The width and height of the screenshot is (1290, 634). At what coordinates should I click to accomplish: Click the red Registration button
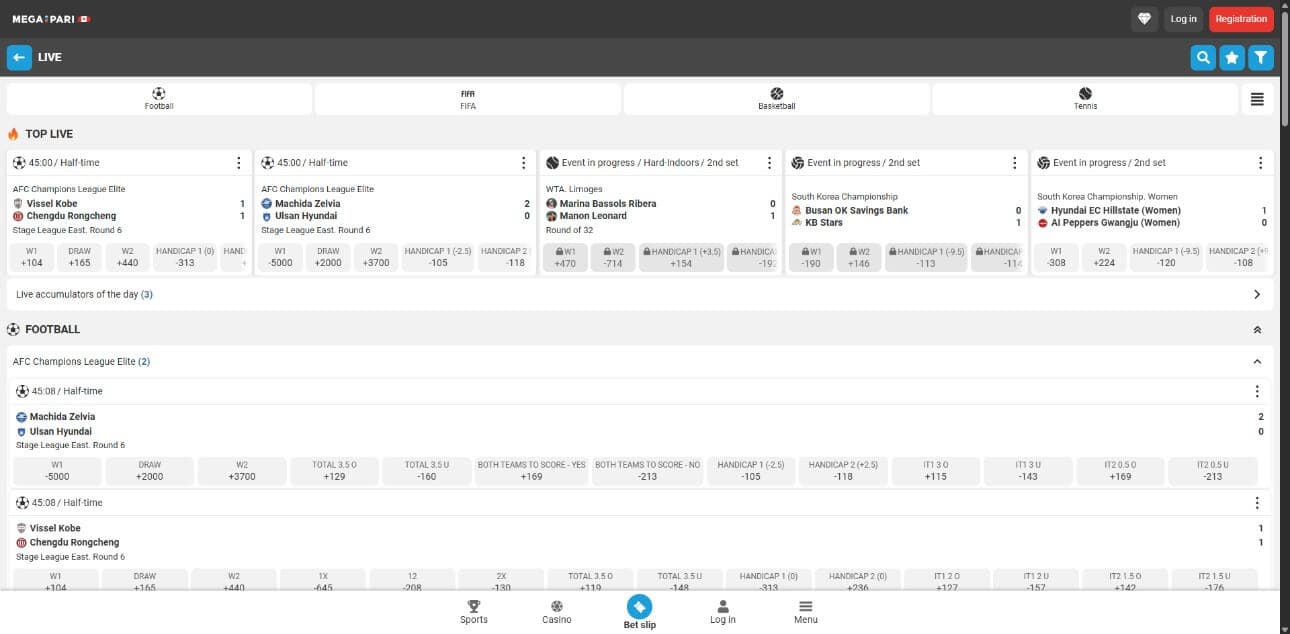[x=1240, y=19]
